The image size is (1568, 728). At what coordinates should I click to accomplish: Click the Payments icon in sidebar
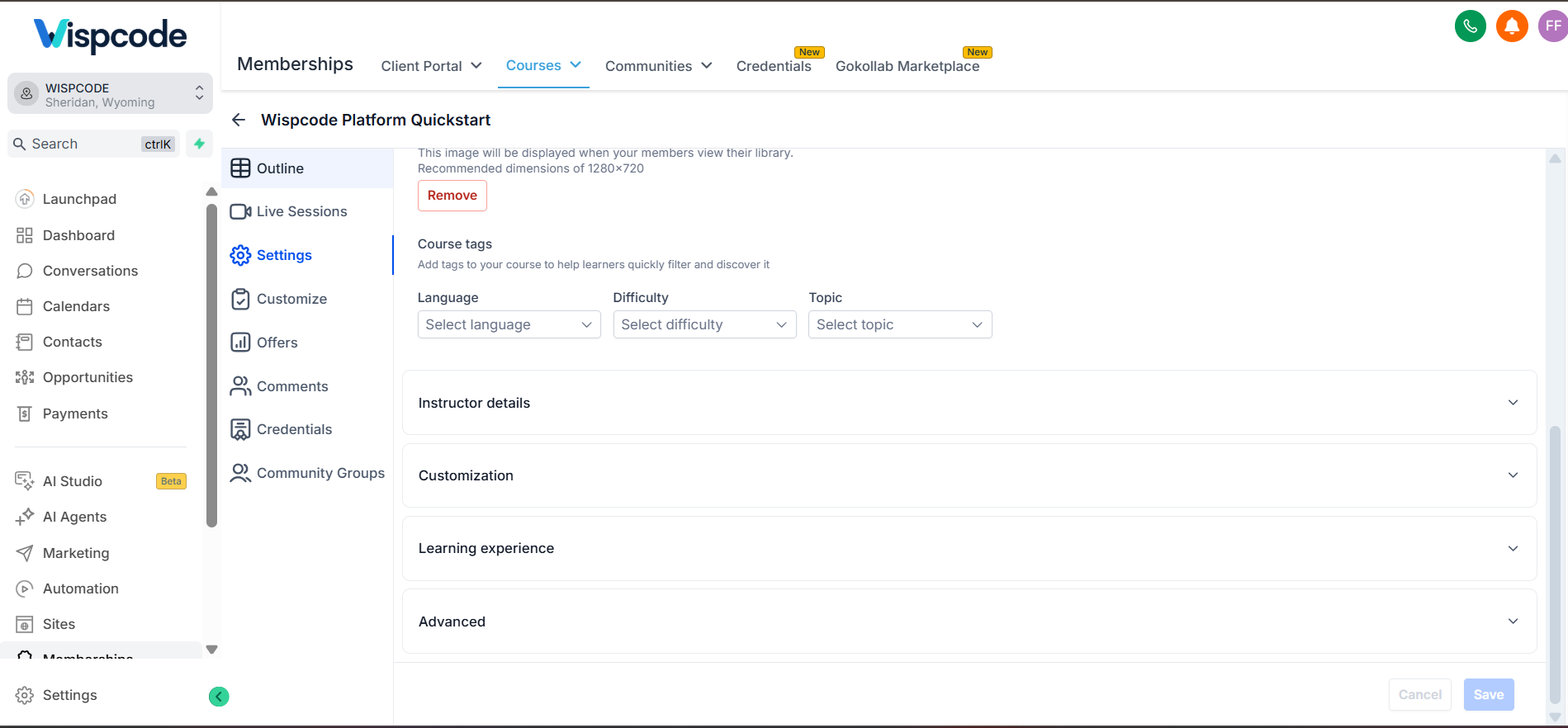pyautogui.click(x=25, y=414)
